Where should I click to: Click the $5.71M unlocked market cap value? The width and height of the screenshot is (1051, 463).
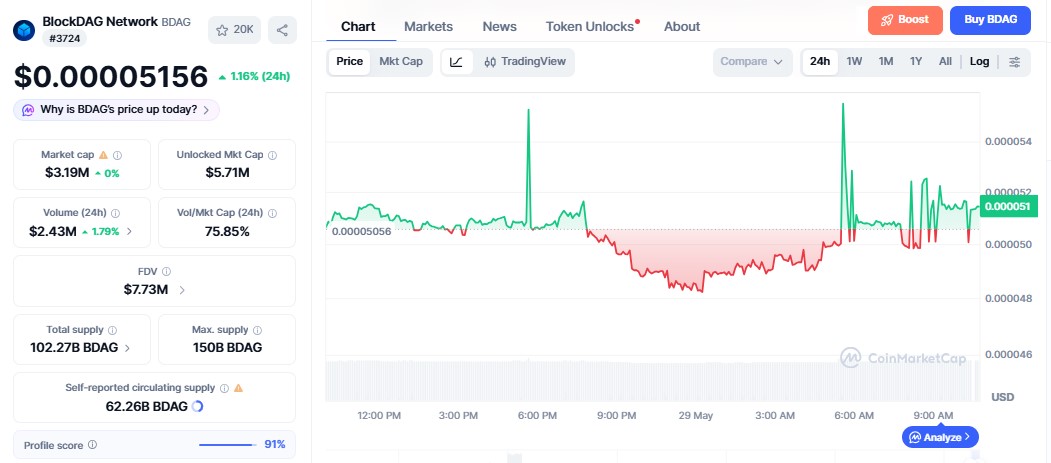227,173
